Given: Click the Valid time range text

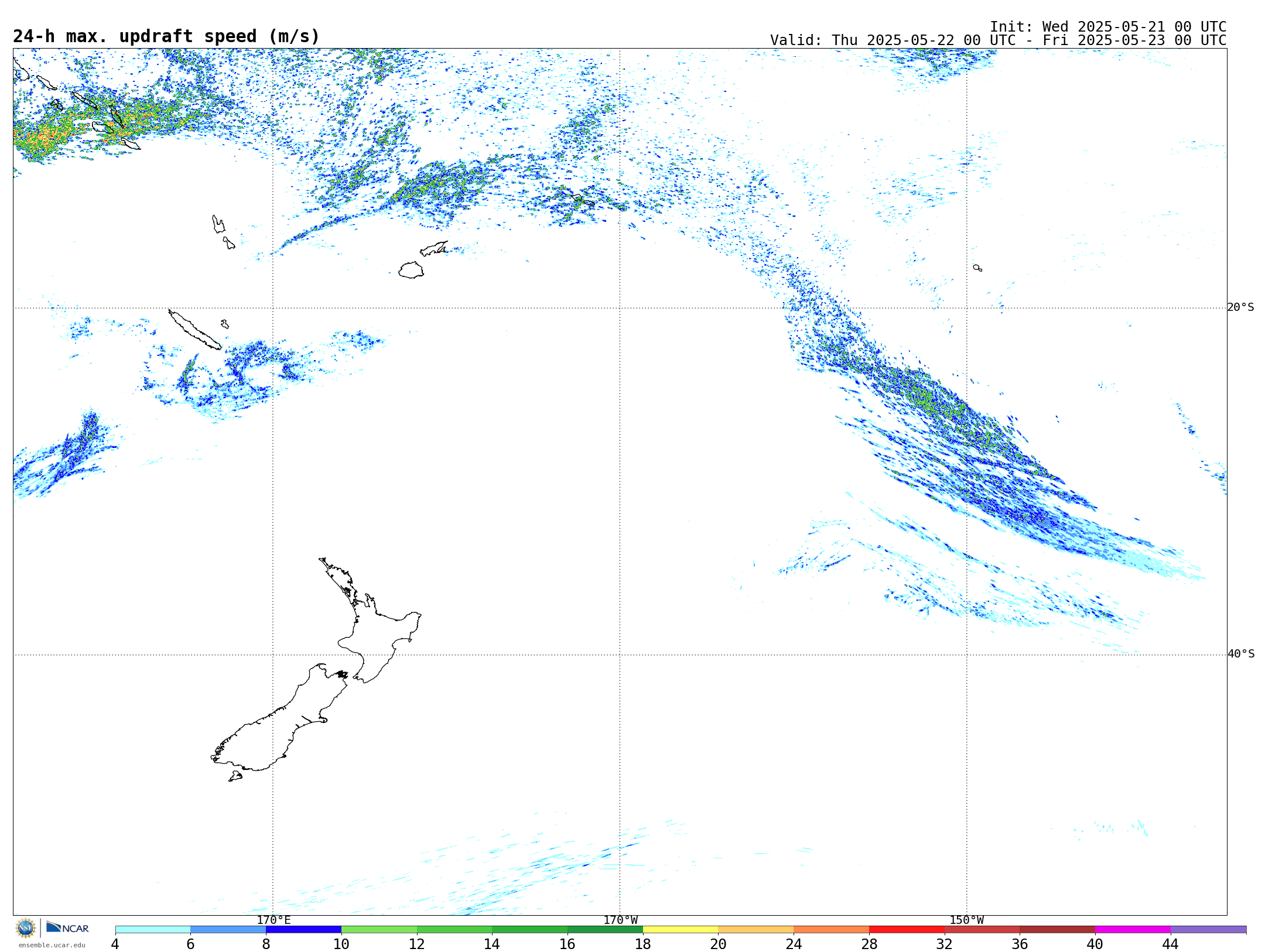Looking at the screenshot, I should (x=998, y=40).
